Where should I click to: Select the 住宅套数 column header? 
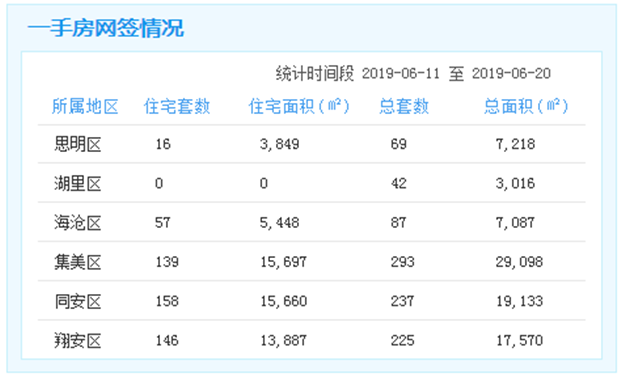177,107
